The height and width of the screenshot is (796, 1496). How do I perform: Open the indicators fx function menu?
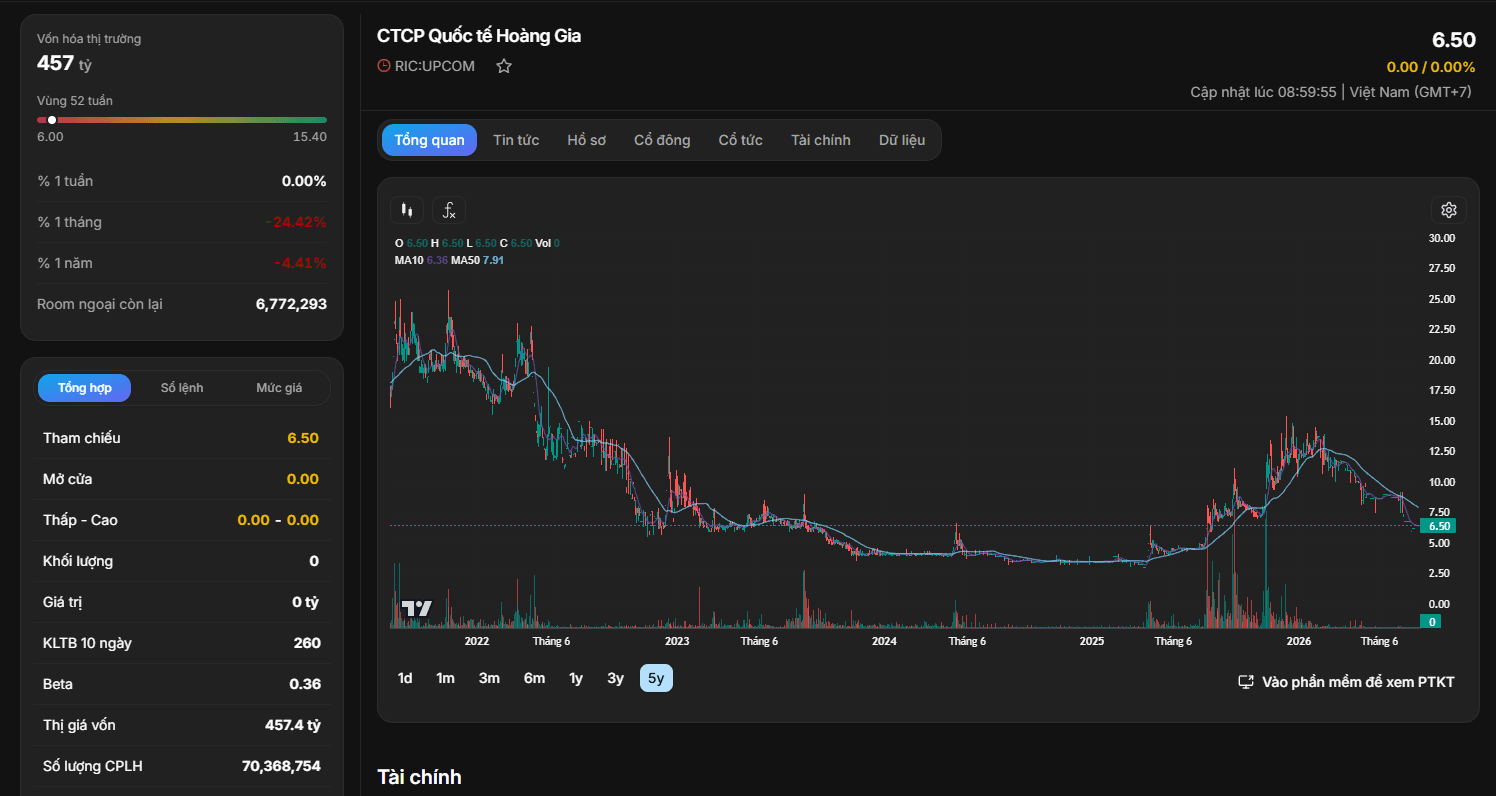(x=449, y=210)
